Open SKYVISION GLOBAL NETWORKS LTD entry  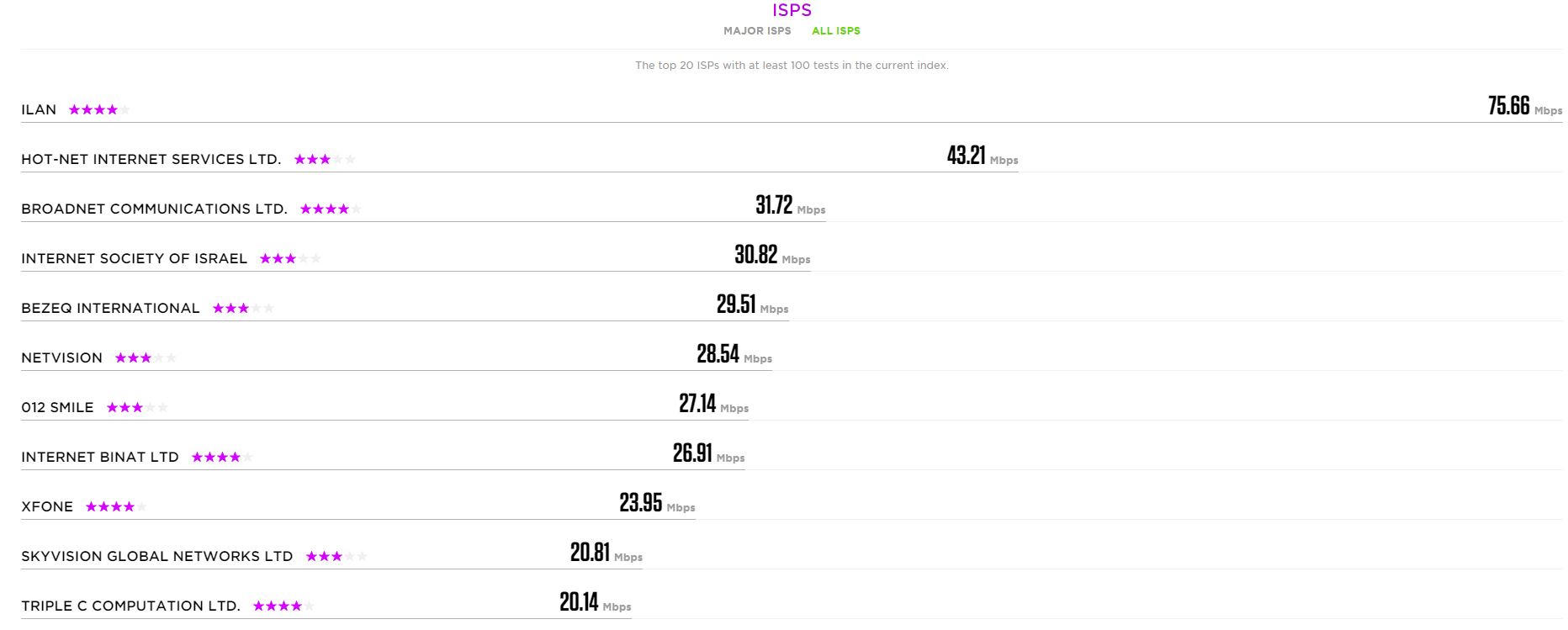click(x=157, y=557)
